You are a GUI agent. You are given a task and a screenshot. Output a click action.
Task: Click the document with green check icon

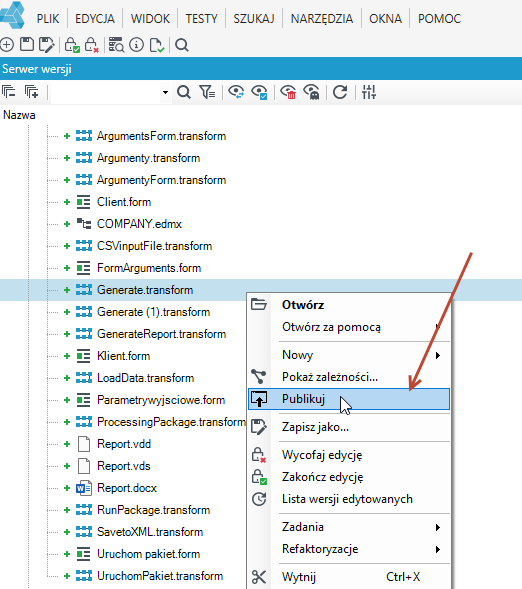(157, 45)
